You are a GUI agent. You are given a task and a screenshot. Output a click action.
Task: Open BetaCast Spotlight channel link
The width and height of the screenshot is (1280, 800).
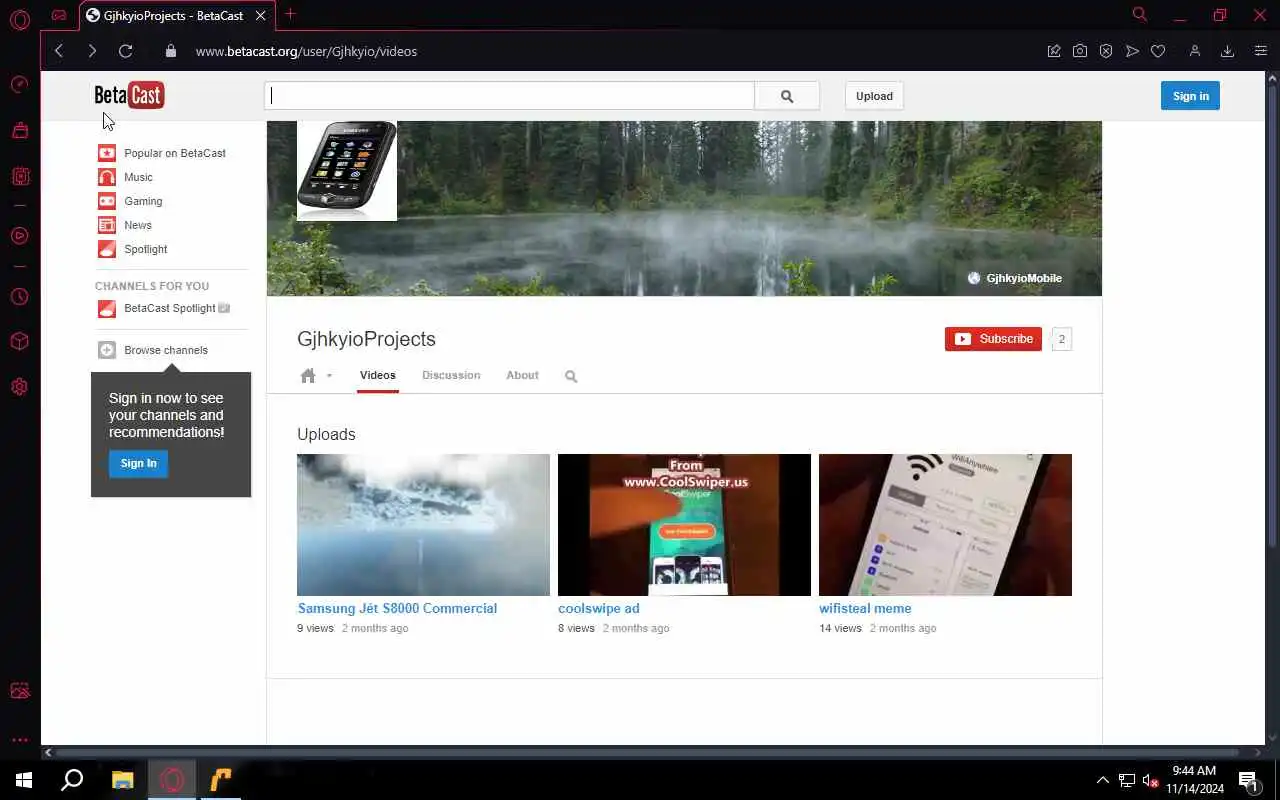[x=170, y=308]
